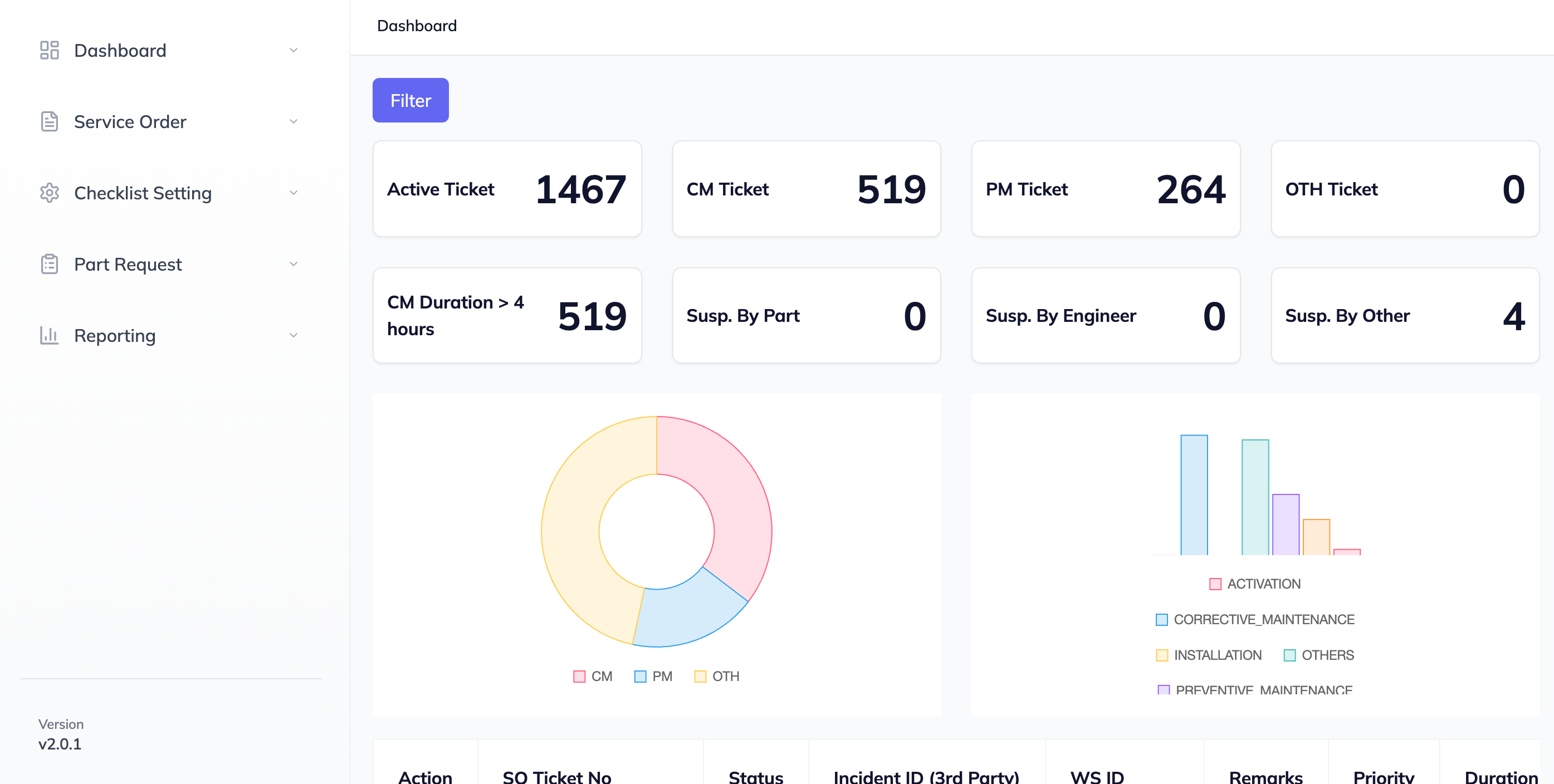Toggle the INSTALLATION legend swatch
Viewport: 1554px width, 784px height.
tap(1161, 655)
